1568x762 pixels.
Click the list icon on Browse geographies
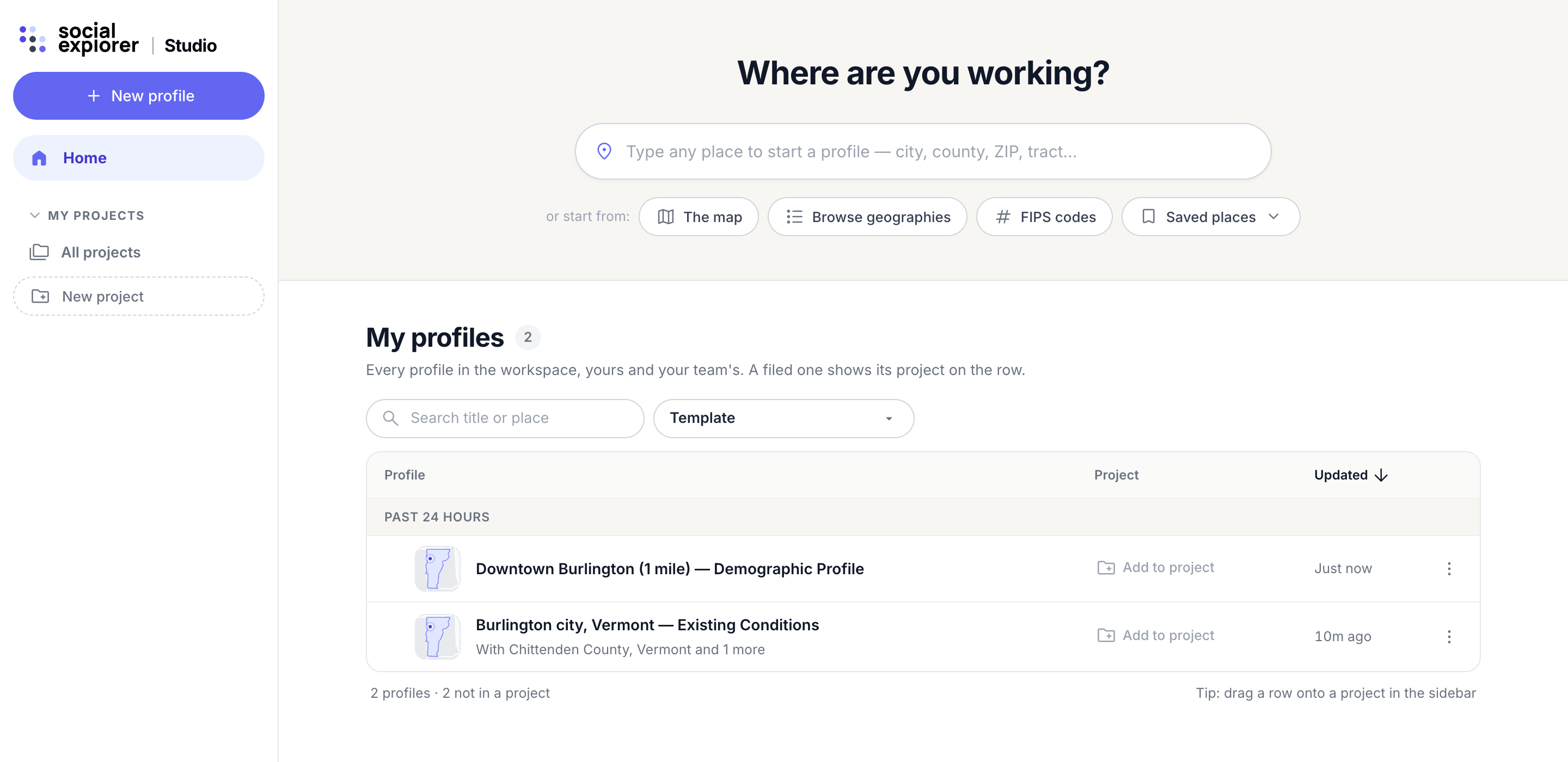click(794, 217)
